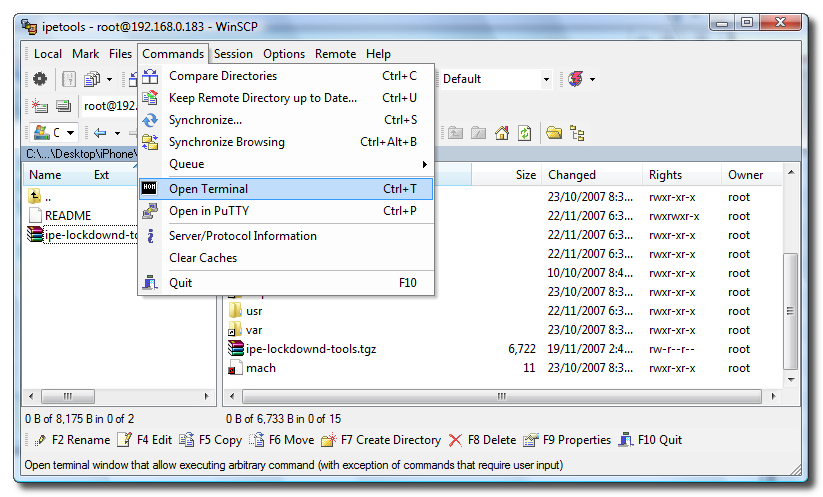Image resolution: width=823 pixels, height=497 pixels.
Task: Click F6 Move button
Action: pyautogui.click(x=282, y=440)
